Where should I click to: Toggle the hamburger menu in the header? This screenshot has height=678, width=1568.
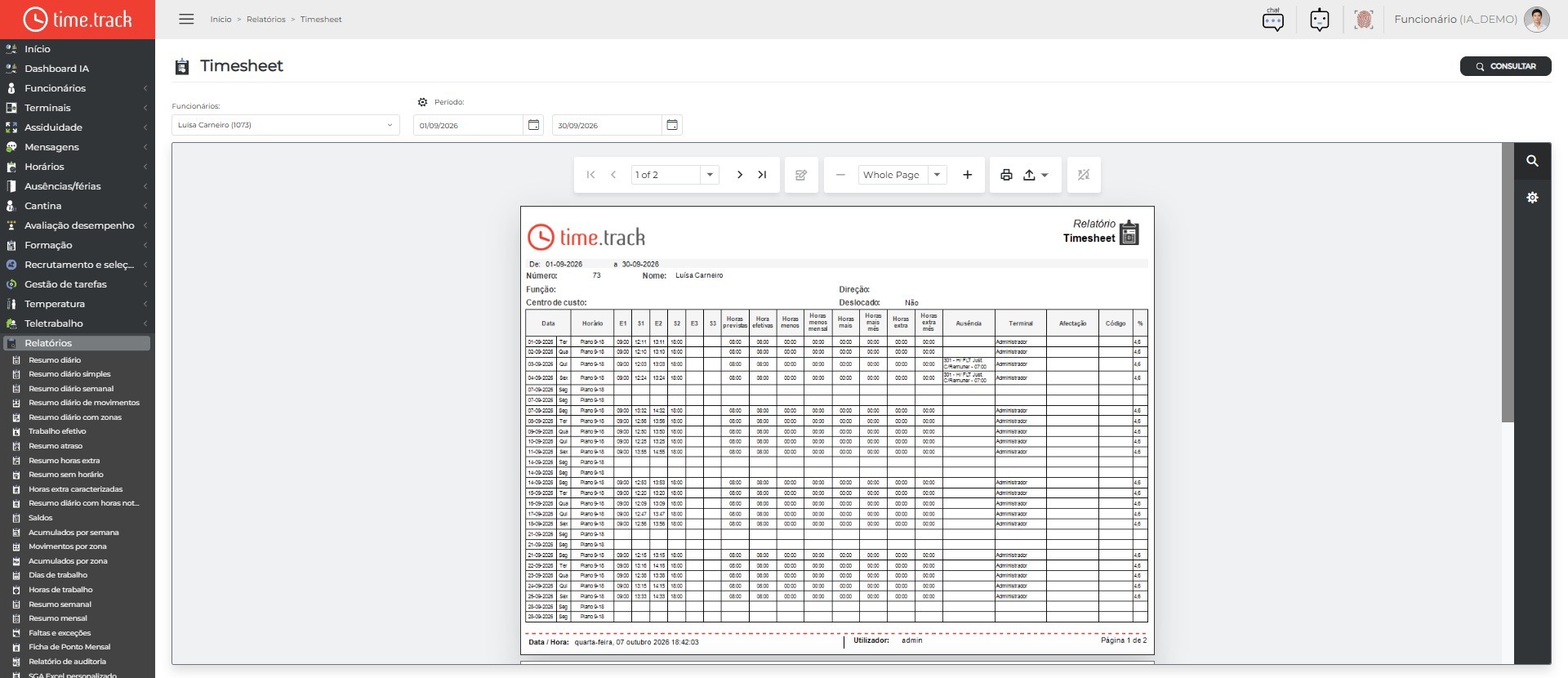pyautogui.click(x=186, y=19)
